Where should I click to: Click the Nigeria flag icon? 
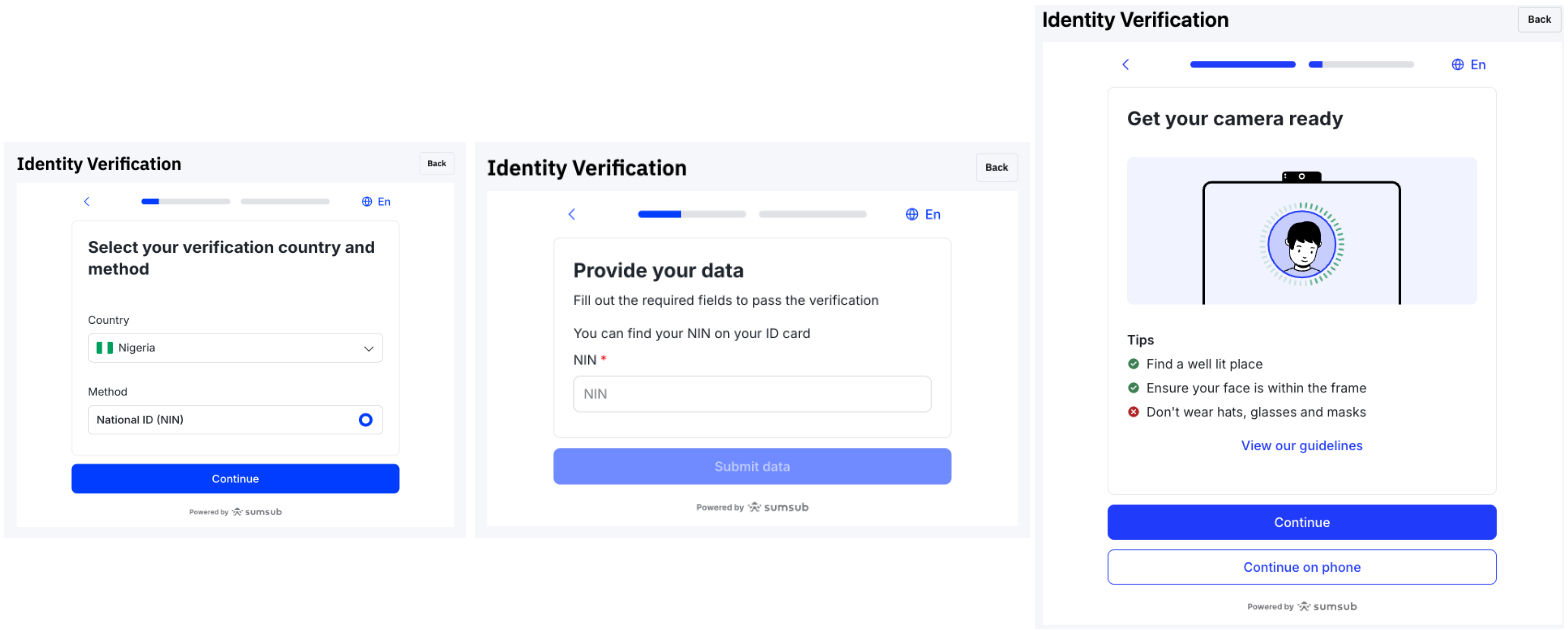click(104, 348)
